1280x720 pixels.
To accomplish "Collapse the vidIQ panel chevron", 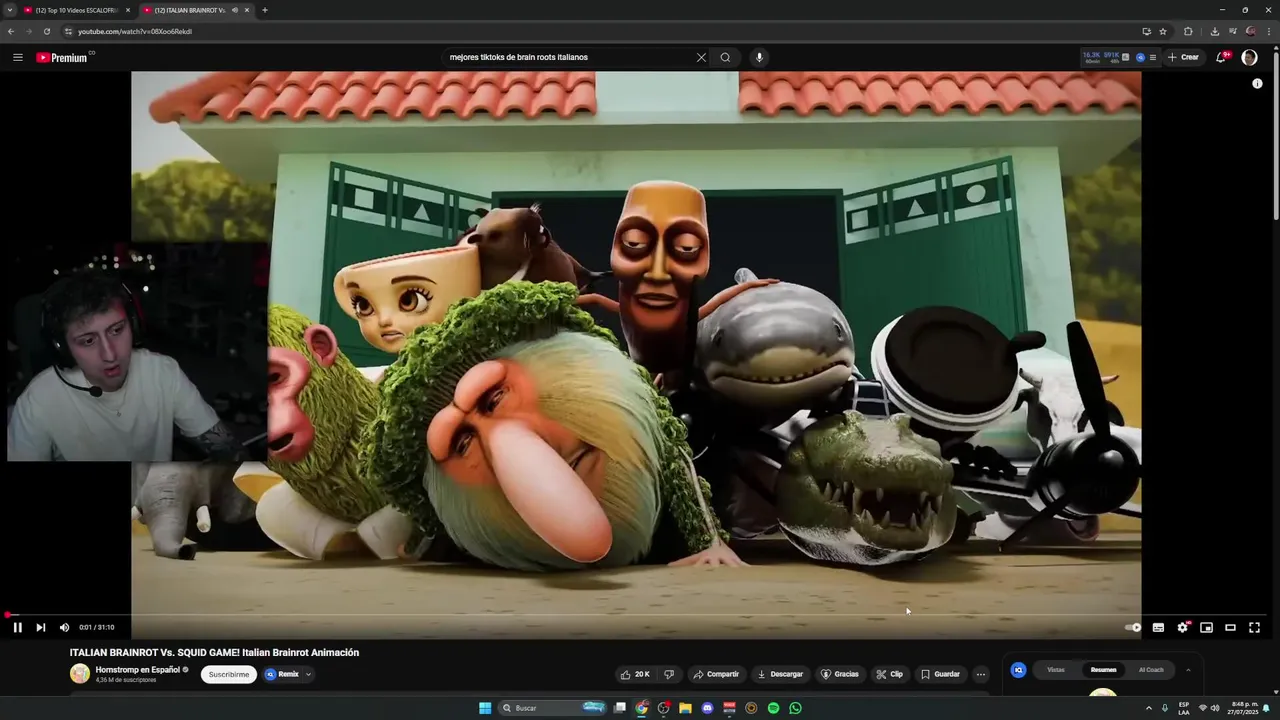I will (x=1188, y=670).
